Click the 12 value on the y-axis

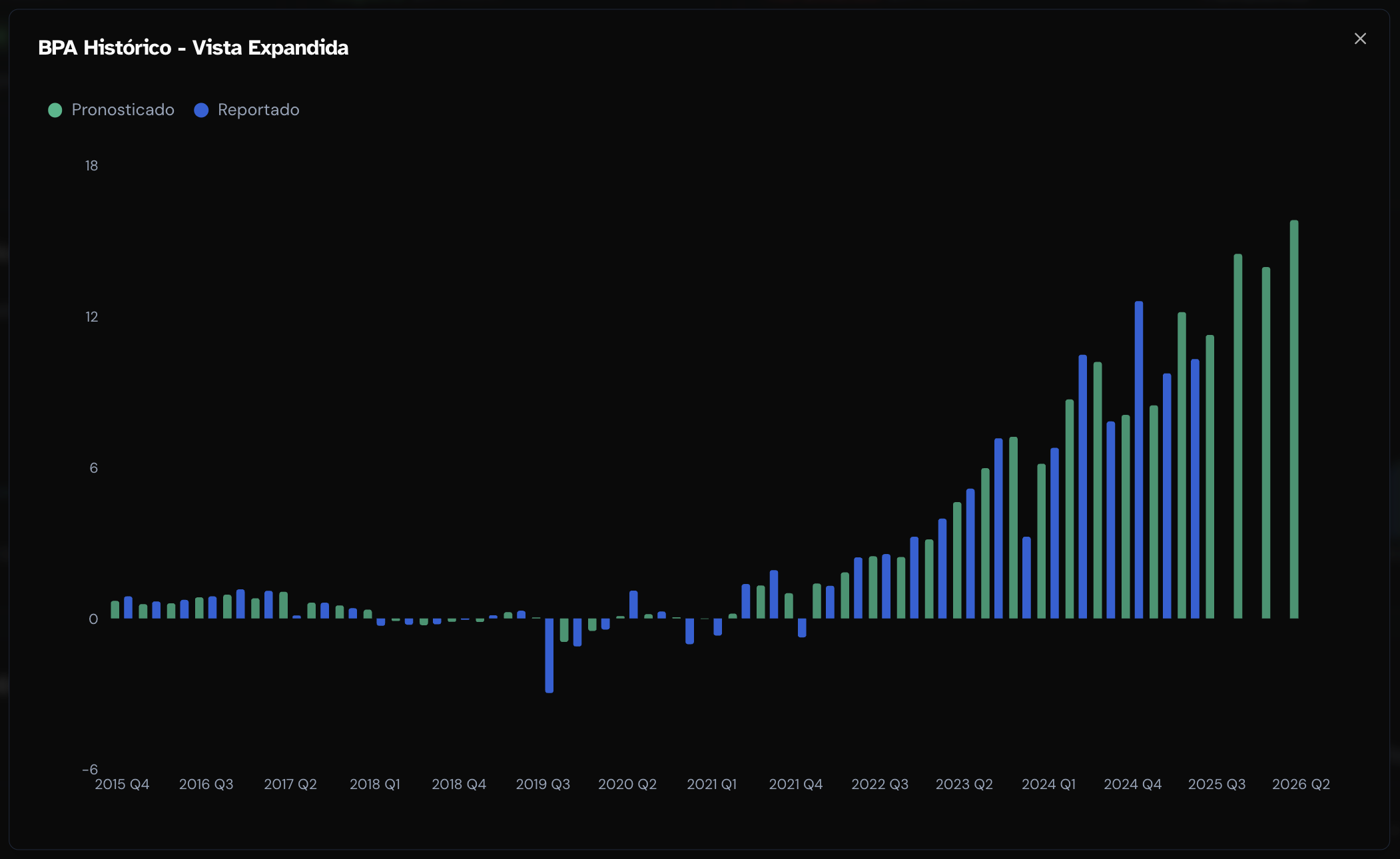click(x=91, y=317)
